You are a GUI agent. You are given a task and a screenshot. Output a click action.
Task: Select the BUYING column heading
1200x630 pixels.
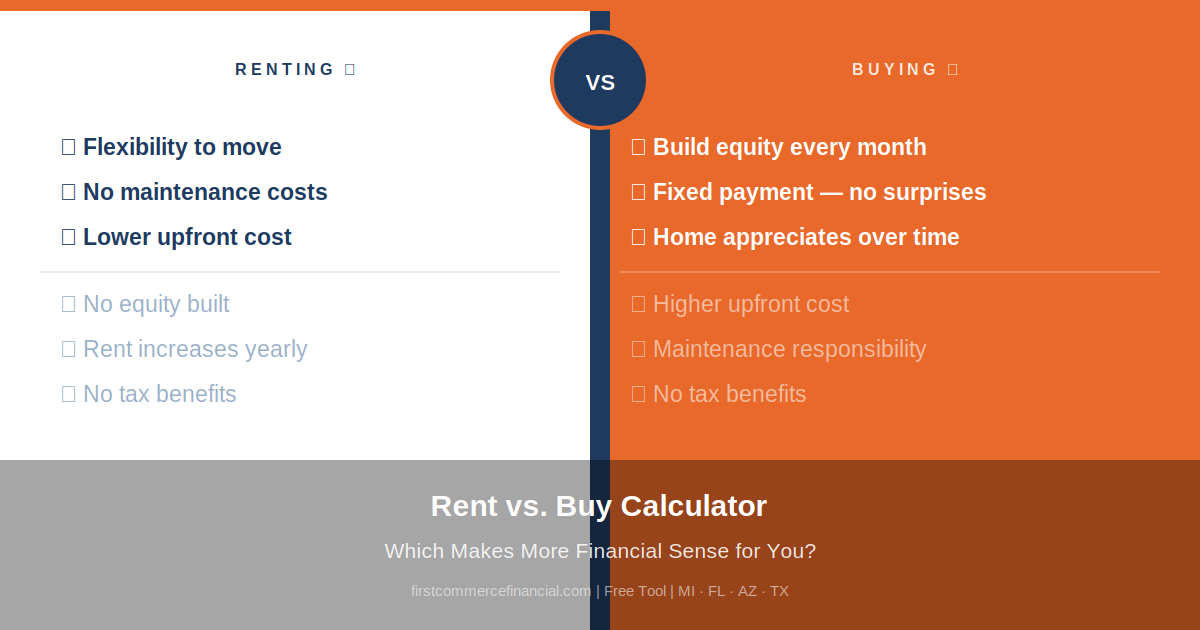tap(895, 70)
